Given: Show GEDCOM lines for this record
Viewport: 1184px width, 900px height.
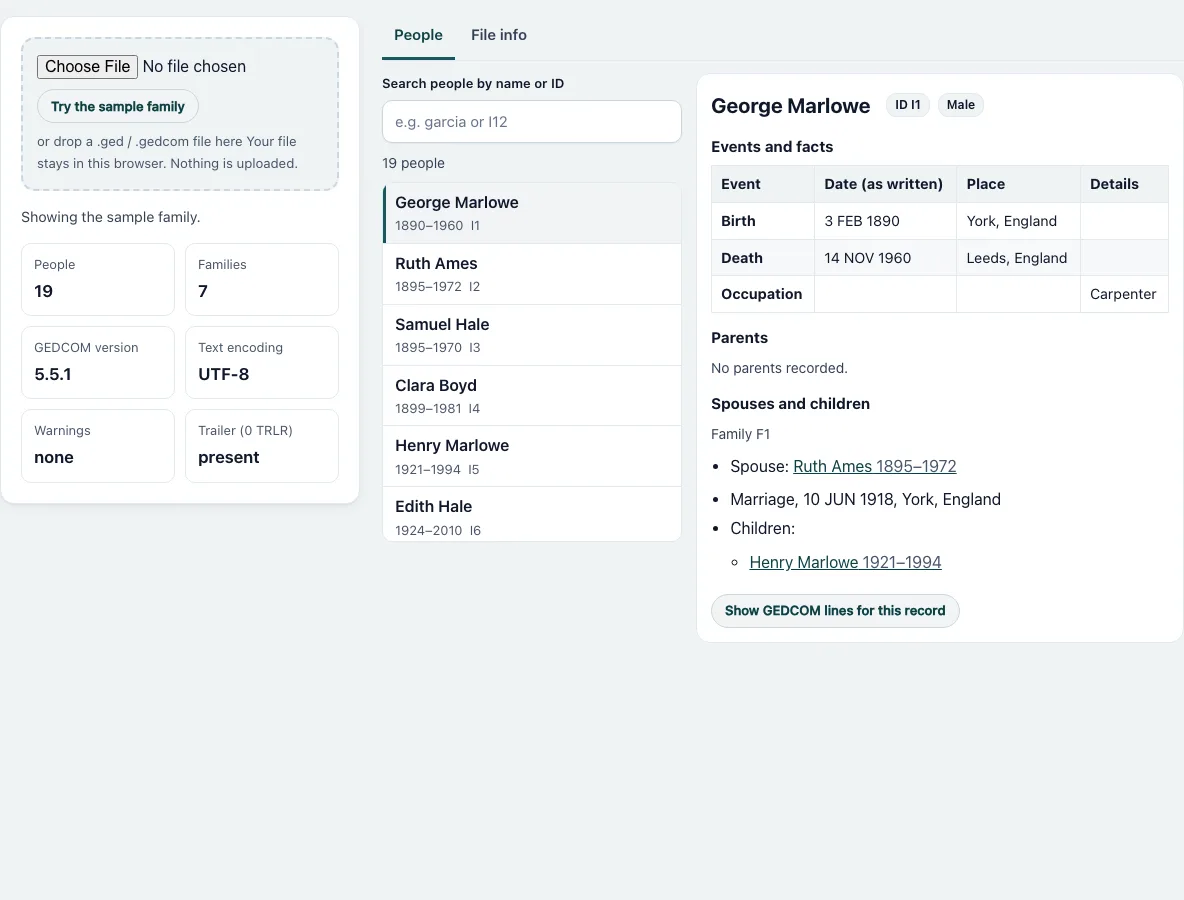Looking at the screenshot, I should [835, 611].
